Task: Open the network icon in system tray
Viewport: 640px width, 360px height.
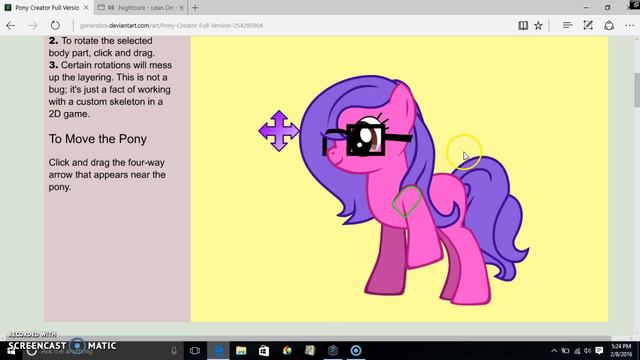Action: [577, 351]
